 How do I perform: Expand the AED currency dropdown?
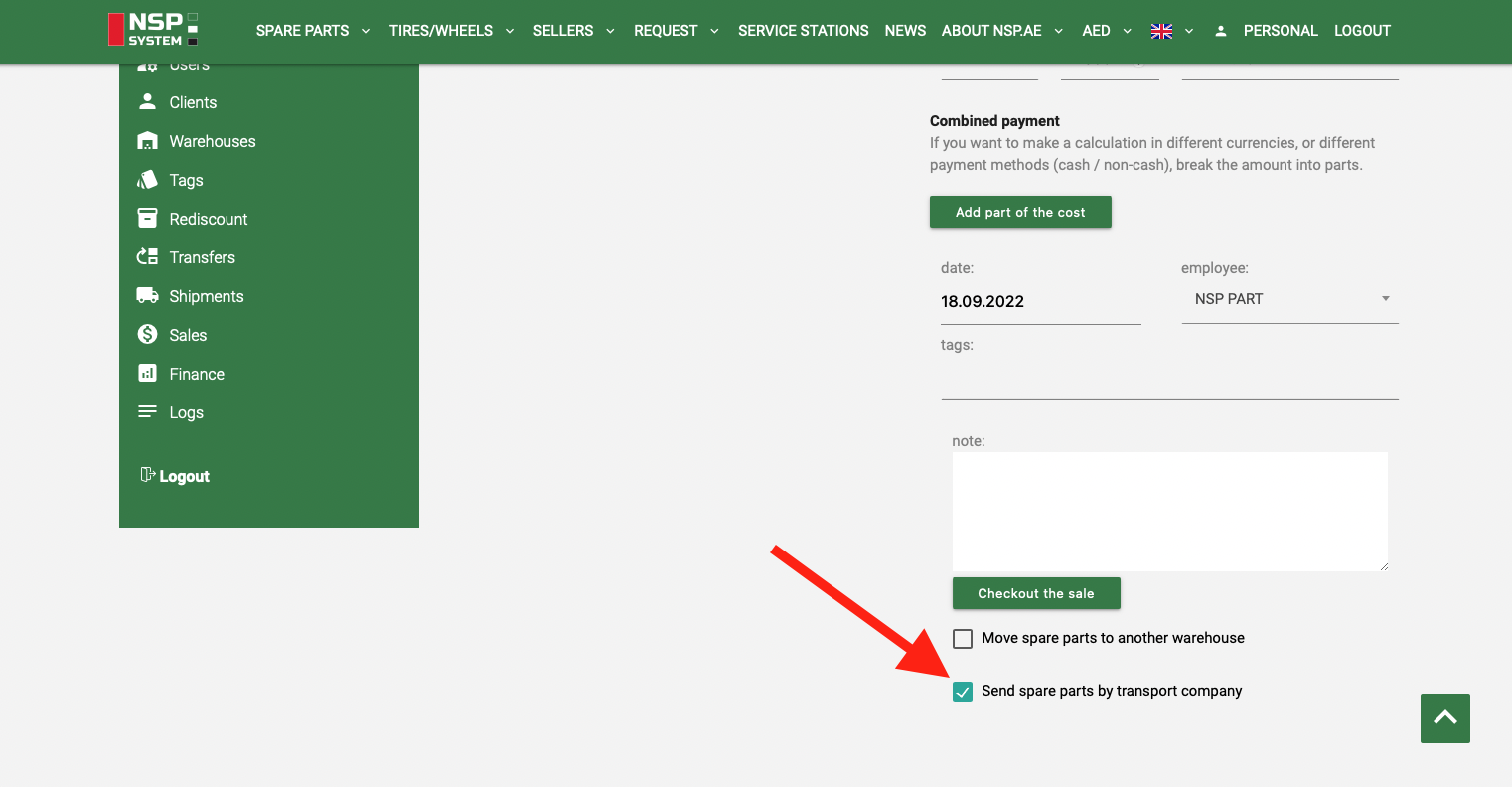point(1106,31)
